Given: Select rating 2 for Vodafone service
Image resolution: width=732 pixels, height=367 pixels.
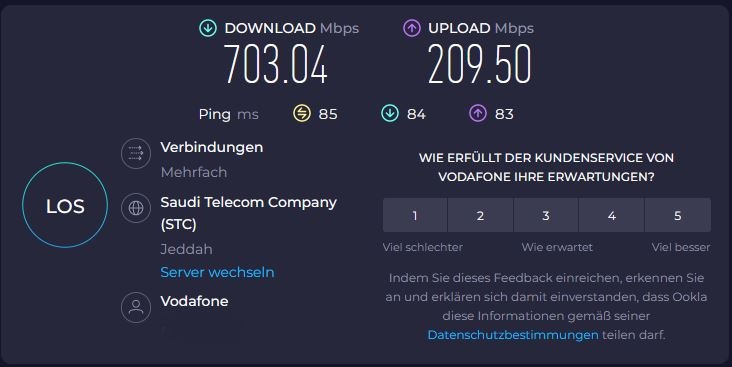Looking at the screenshot, I should coord(480,215).
